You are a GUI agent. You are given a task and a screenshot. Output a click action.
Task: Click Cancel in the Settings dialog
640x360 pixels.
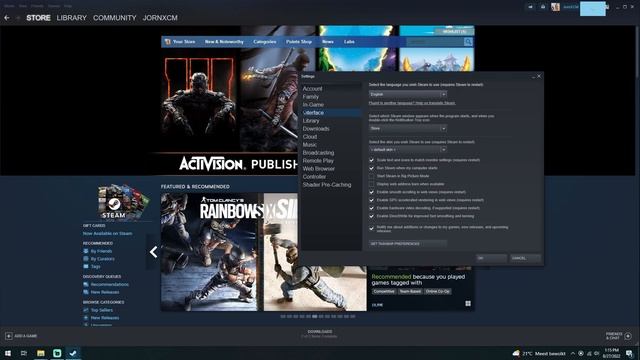tap(526, 258)
